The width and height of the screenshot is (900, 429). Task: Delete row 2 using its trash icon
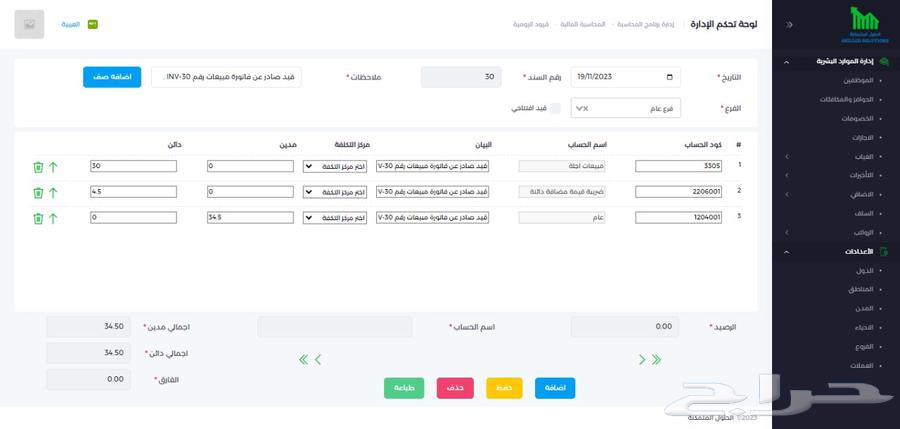(x=38, y=193)
